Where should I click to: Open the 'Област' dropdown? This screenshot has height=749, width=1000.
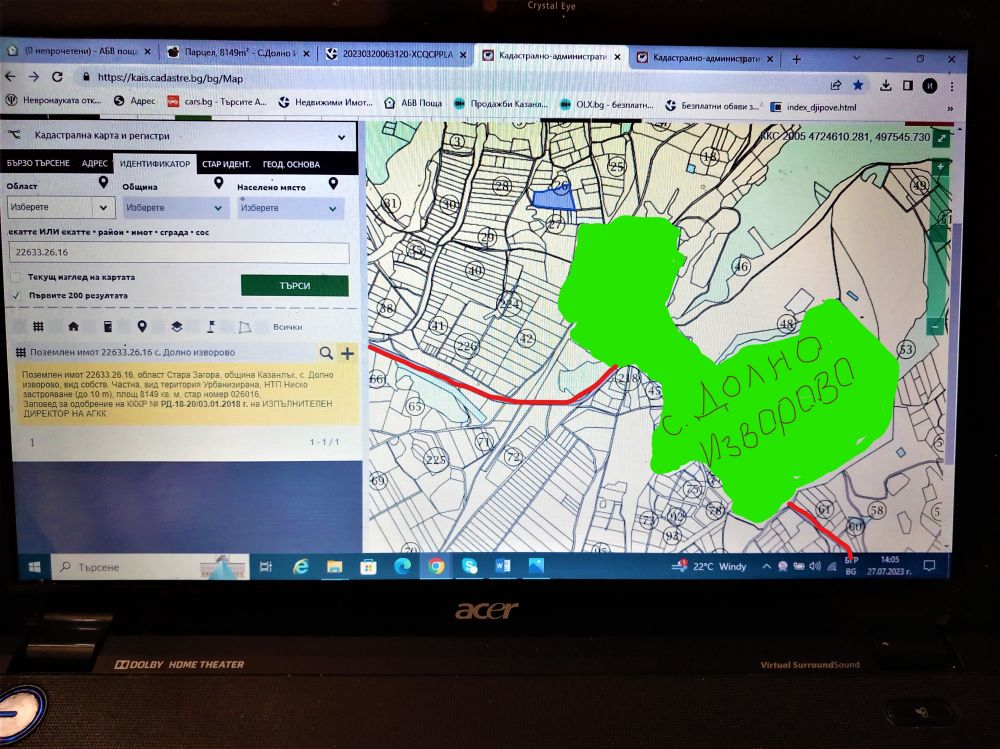60,208
